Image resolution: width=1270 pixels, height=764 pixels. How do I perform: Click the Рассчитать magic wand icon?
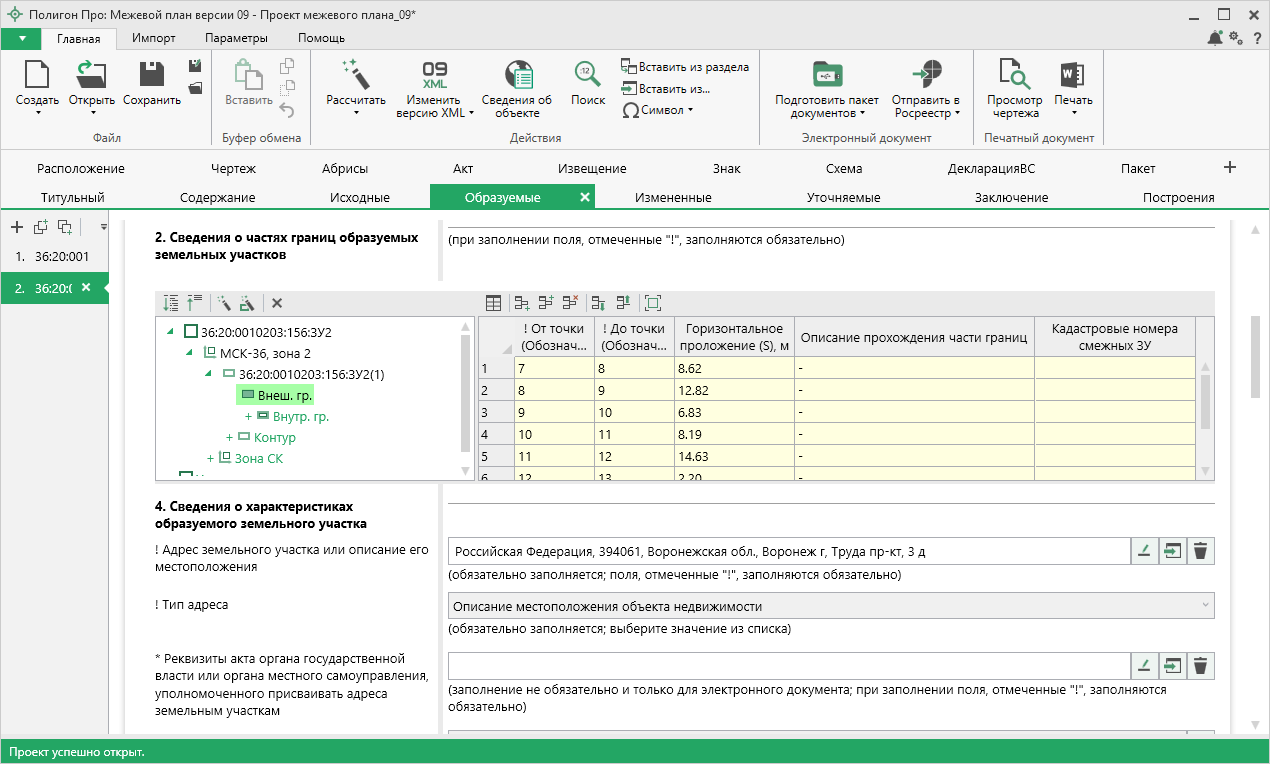click(355, 74)
